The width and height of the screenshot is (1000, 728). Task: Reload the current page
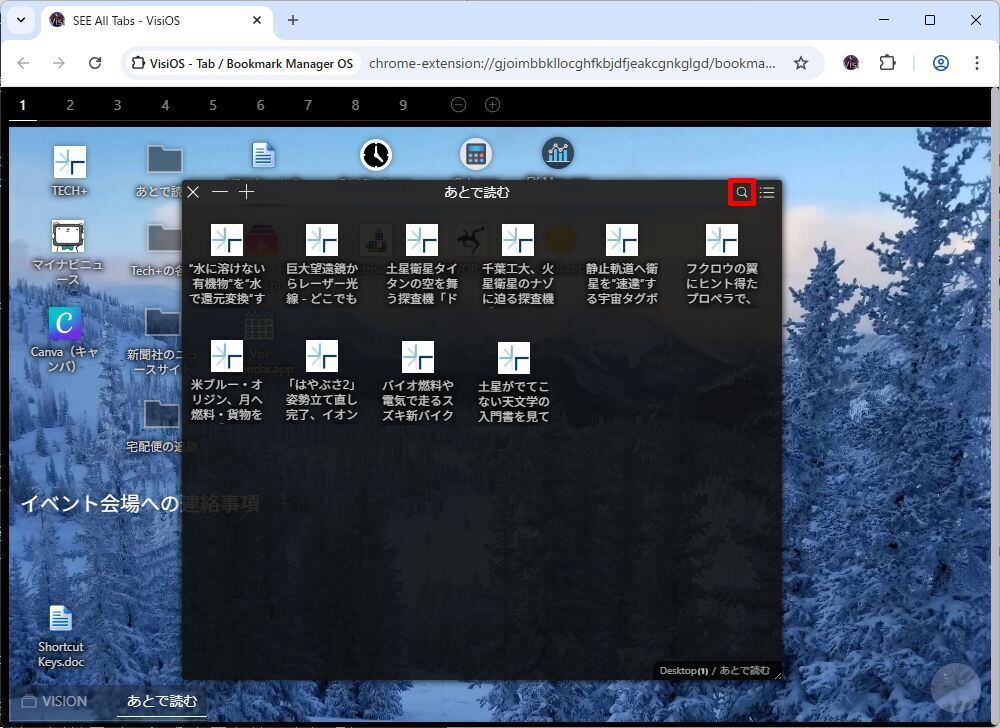(95, 62)
